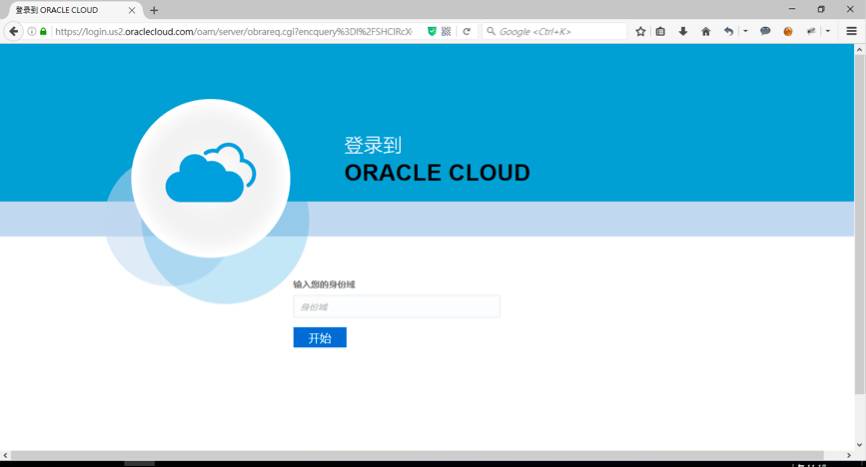Close the browser window
Screen dimensions: 866x467
point(850,9)
